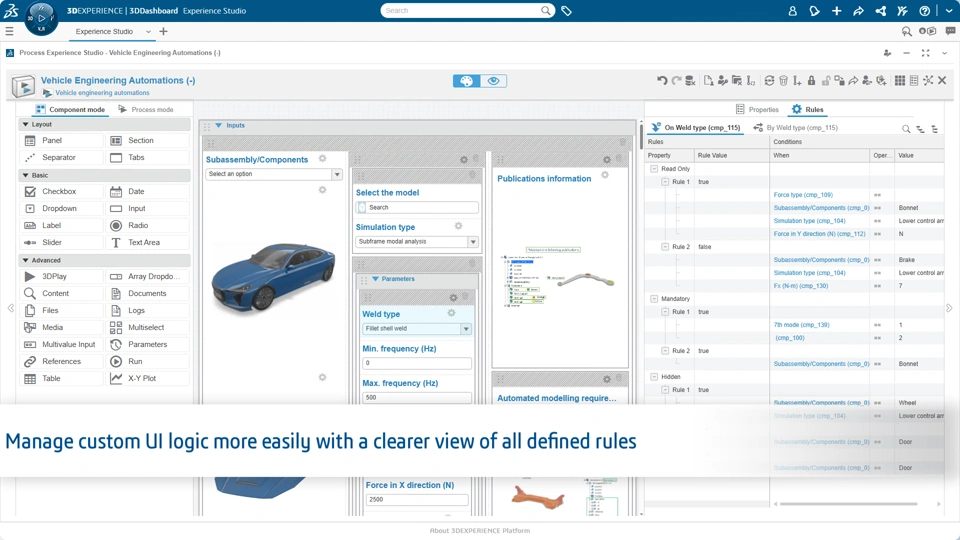Viewport: 960px width, 540px height.
Task: Click the trash can delete icon
Action: [783, 80]
